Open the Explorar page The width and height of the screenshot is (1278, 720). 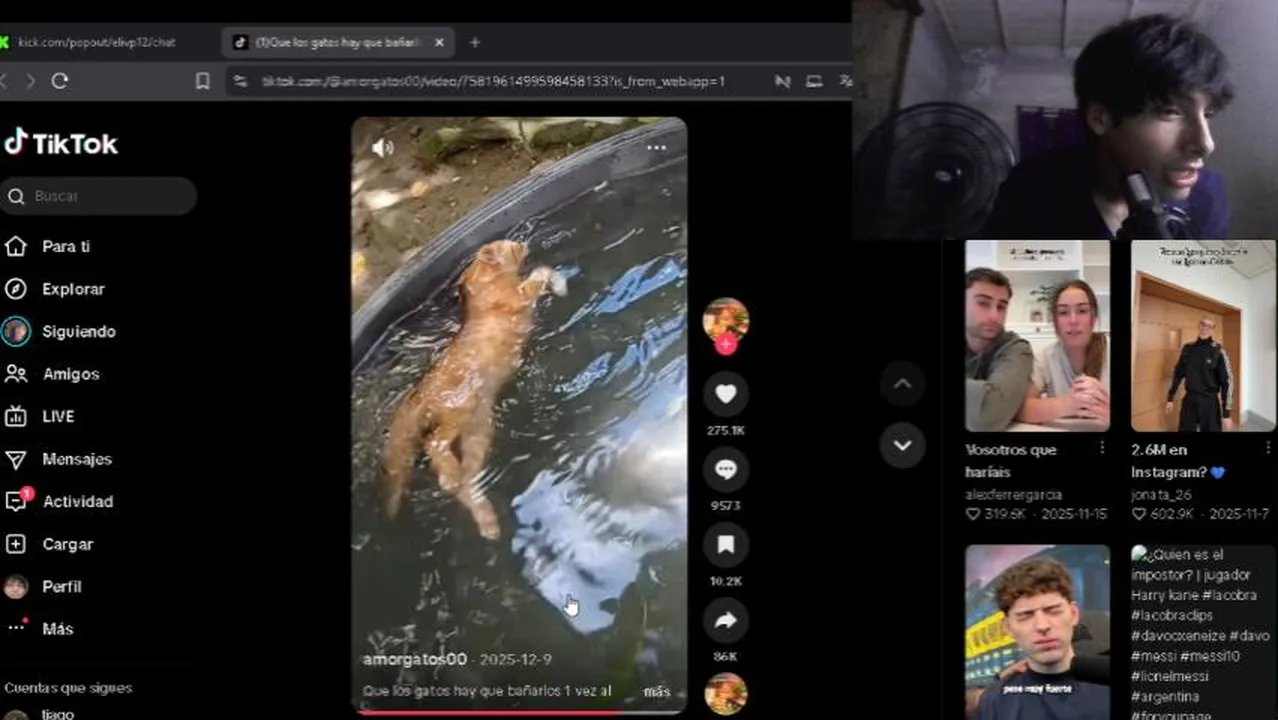point(73,289)
